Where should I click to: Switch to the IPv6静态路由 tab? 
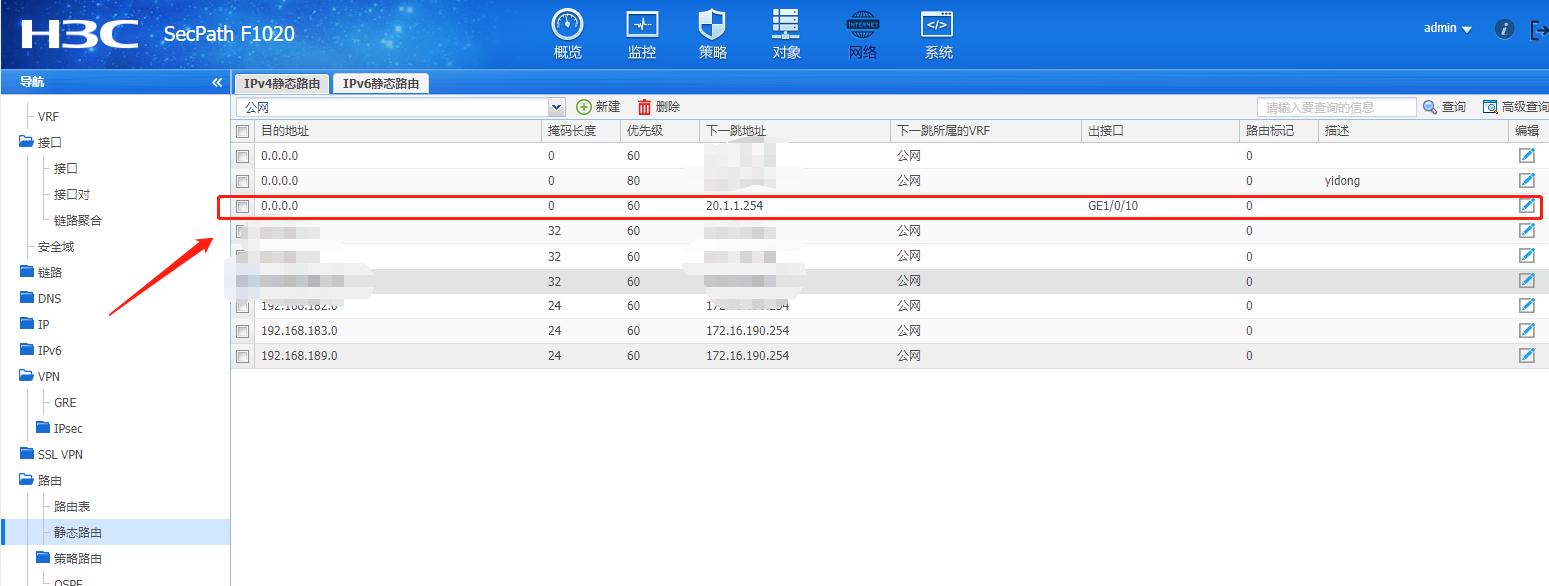click(380, 83)
